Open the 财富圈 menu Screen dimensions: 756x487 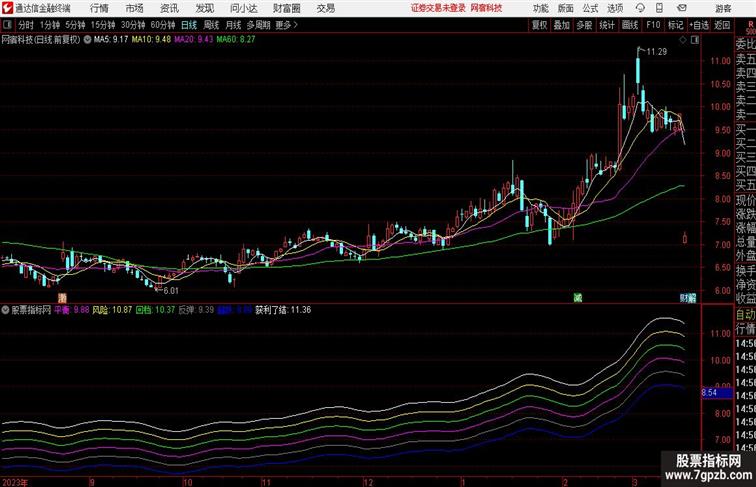tap(286, 8)
